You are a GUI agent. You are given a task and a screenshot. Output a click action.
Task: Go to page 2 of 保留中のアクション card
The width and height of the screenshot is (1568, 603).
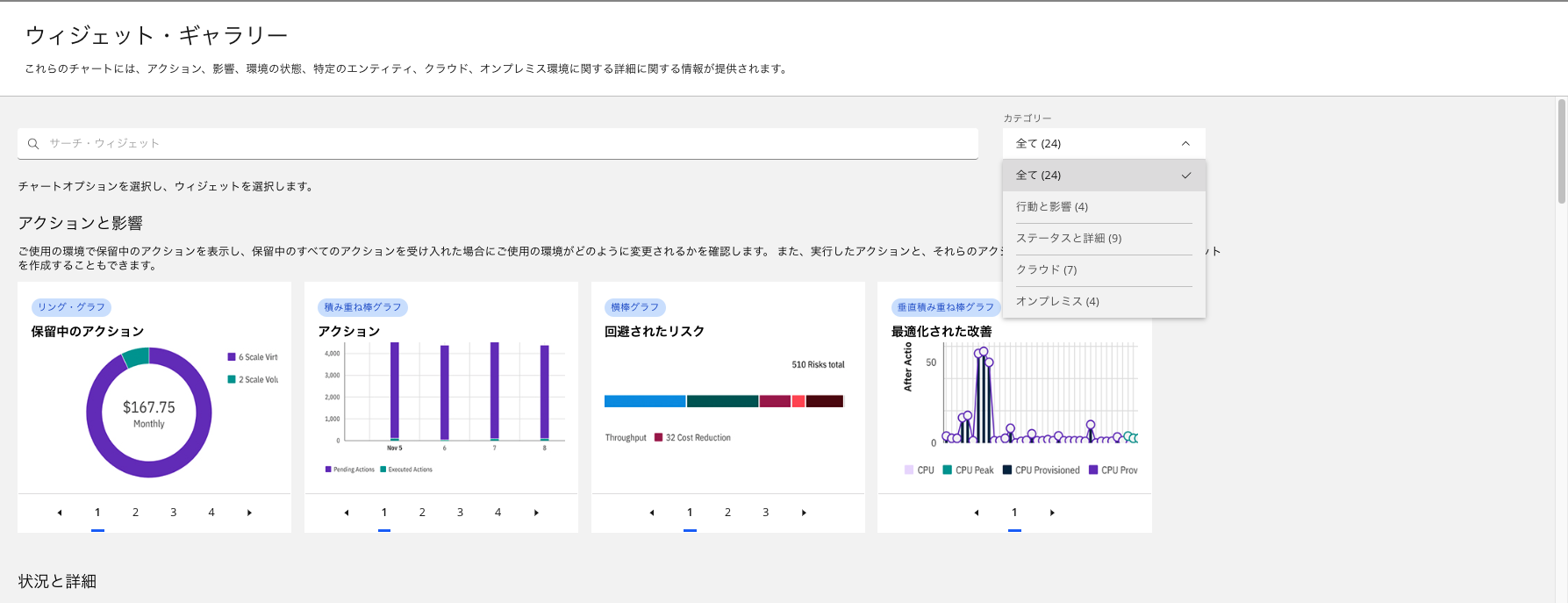tap(135, 513)
